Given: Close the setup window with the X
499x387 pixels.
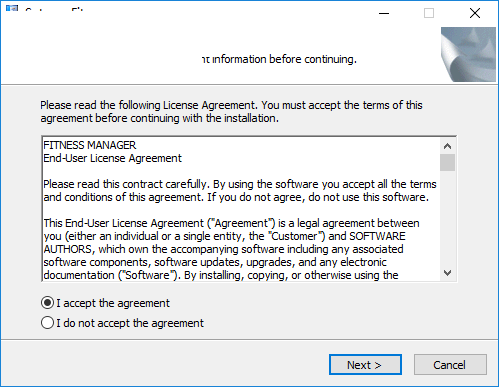Looking at the screenshot, I should pos(475,13).
